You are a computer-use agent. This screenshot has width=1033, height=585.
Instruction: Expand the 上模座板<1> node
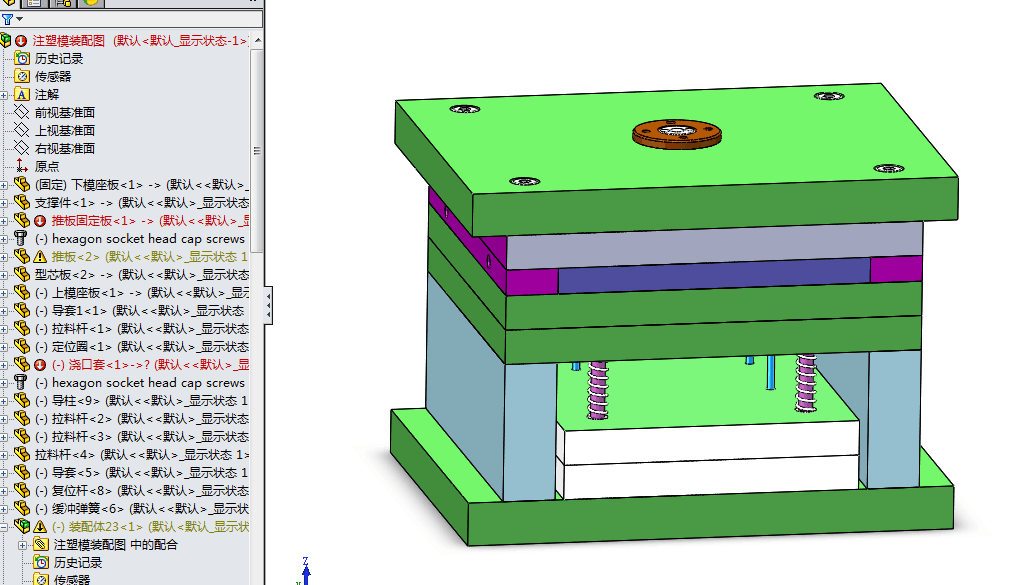(4, 293)
